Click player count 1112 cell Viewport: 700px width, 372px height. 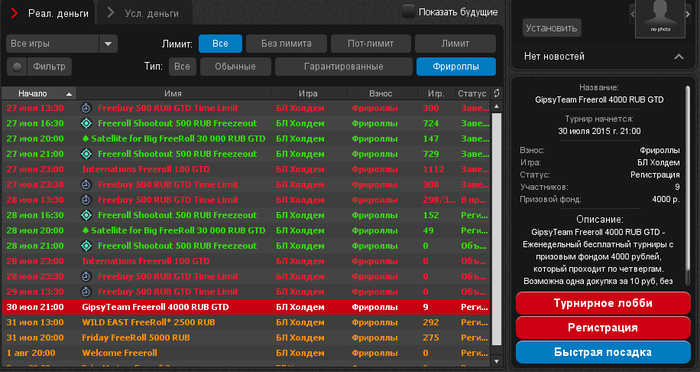(433, 169)
